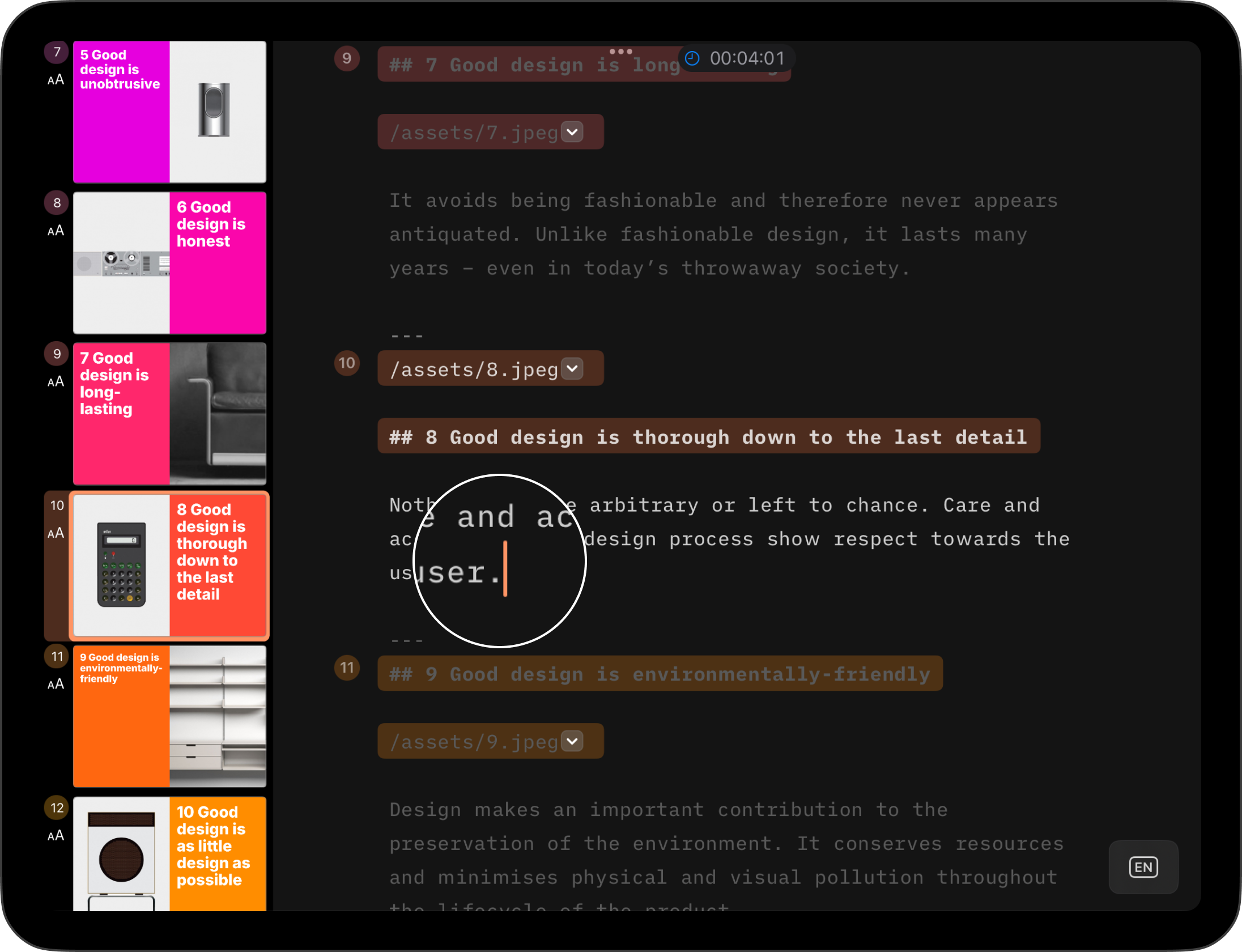Click editor slide marker 10

click(x=347, y=363)
